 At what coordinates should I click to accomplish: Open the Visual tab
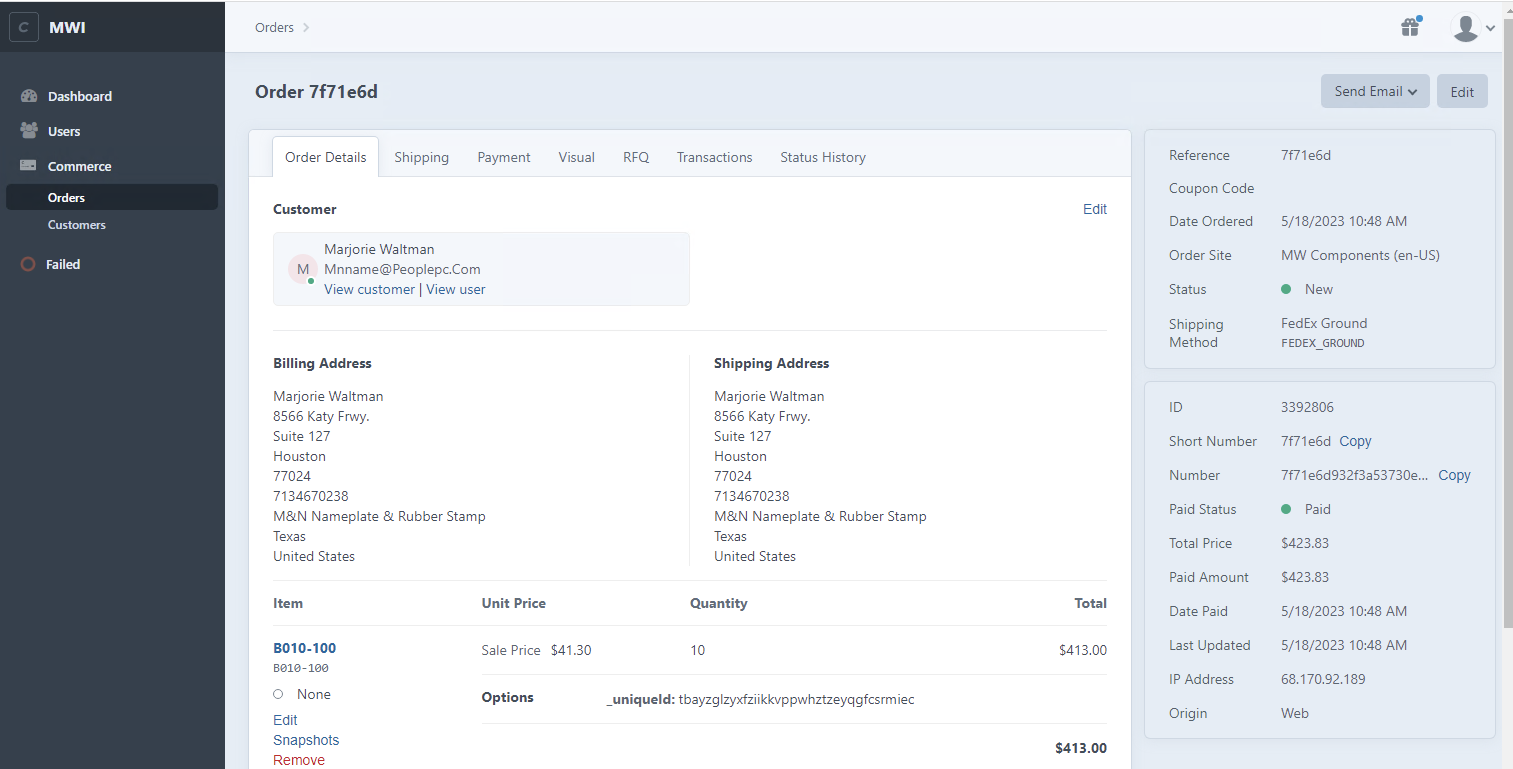[x=577, y=157]
